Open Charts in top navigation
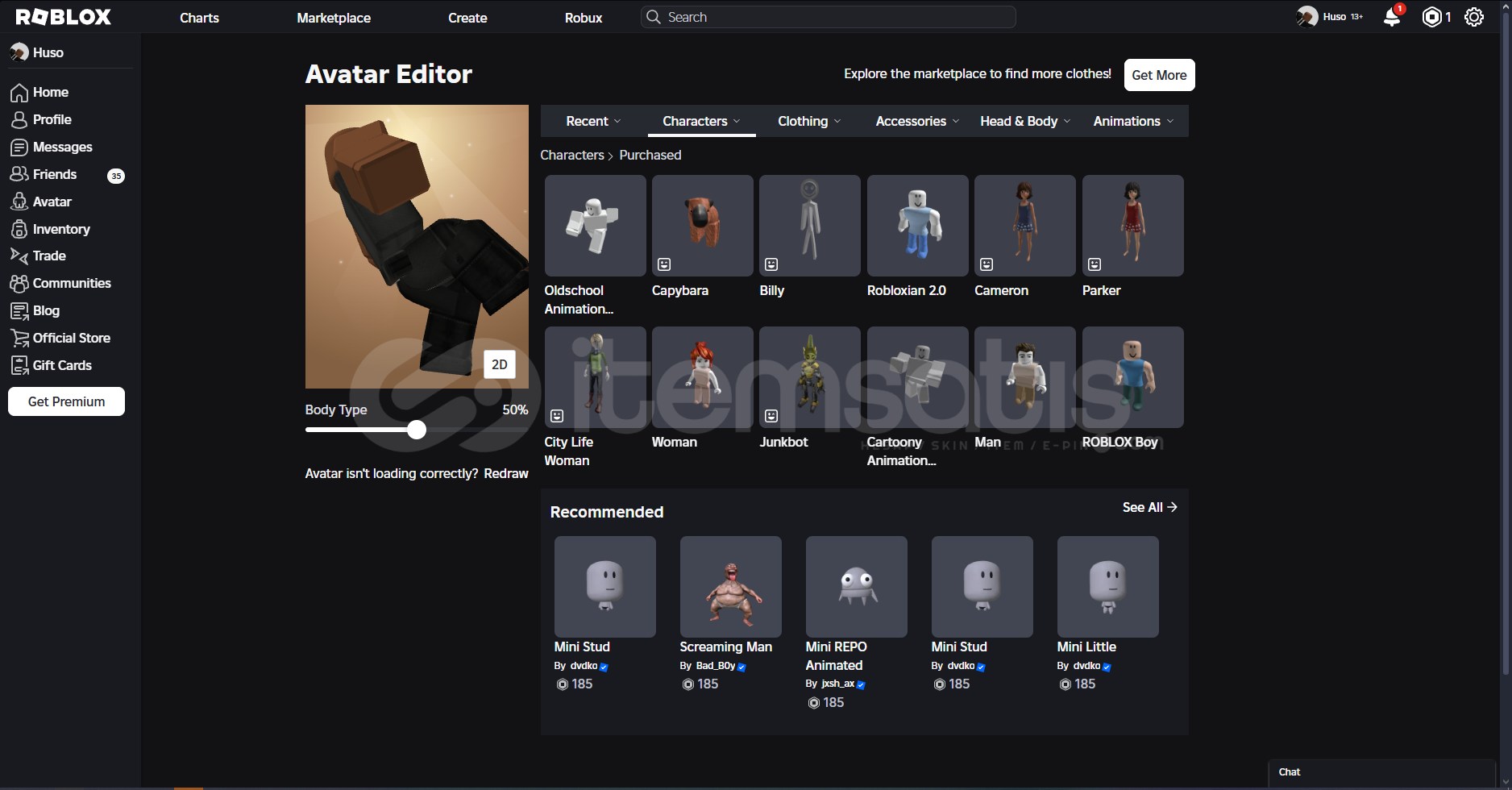Screen dimensions: 1512x790 point(199,18)
